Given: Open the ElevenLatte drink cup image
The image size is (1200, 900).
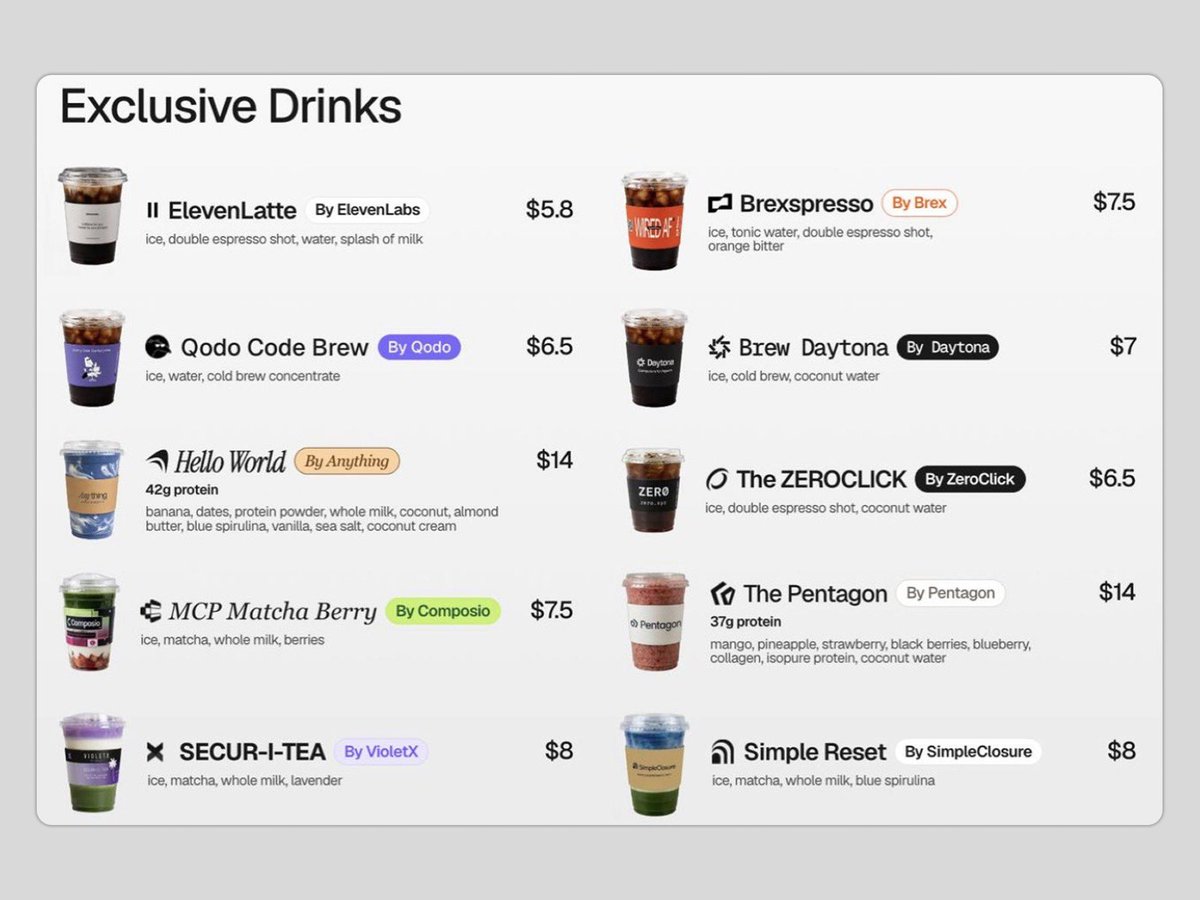Looking at the screenshot, I should pyautogui.click(x=92, y=215).
